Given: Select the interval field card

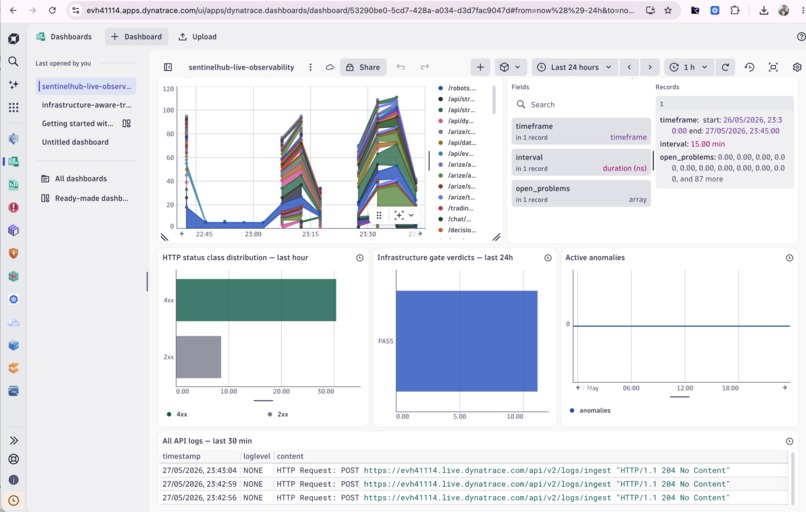Looking at the screenshot, I should click(x=581, y=162).
